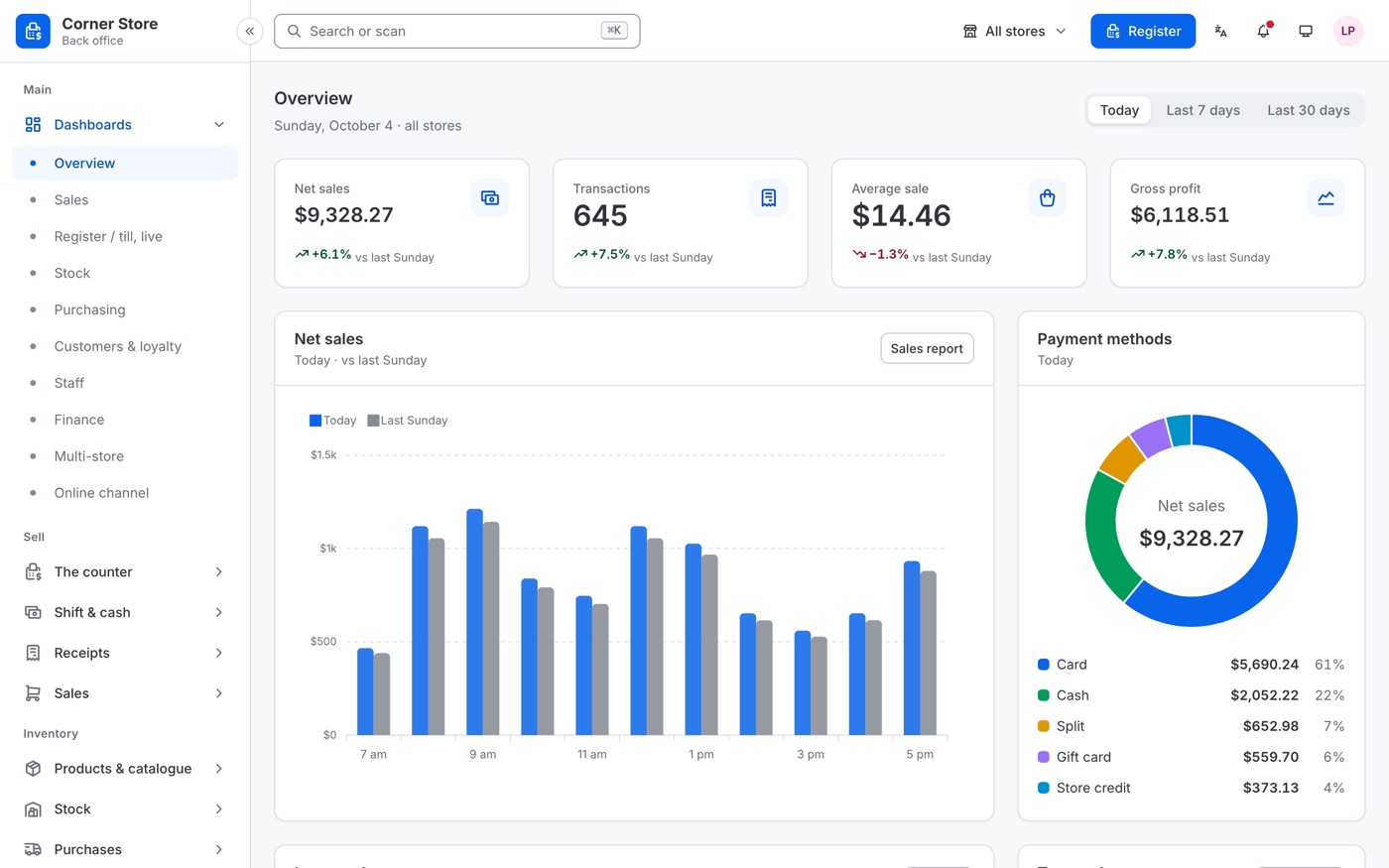Screen dimensions: 1389x868
Task: Click the Products & catalogue box icon
Action: click(33, 769)
